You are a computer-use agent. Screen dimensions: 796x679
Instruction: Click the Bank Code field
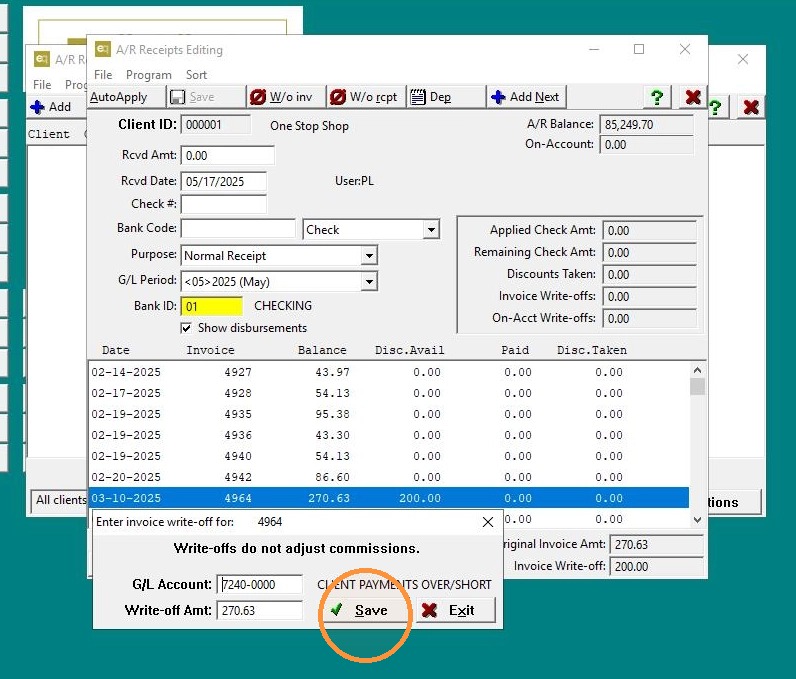click(238, 228)
